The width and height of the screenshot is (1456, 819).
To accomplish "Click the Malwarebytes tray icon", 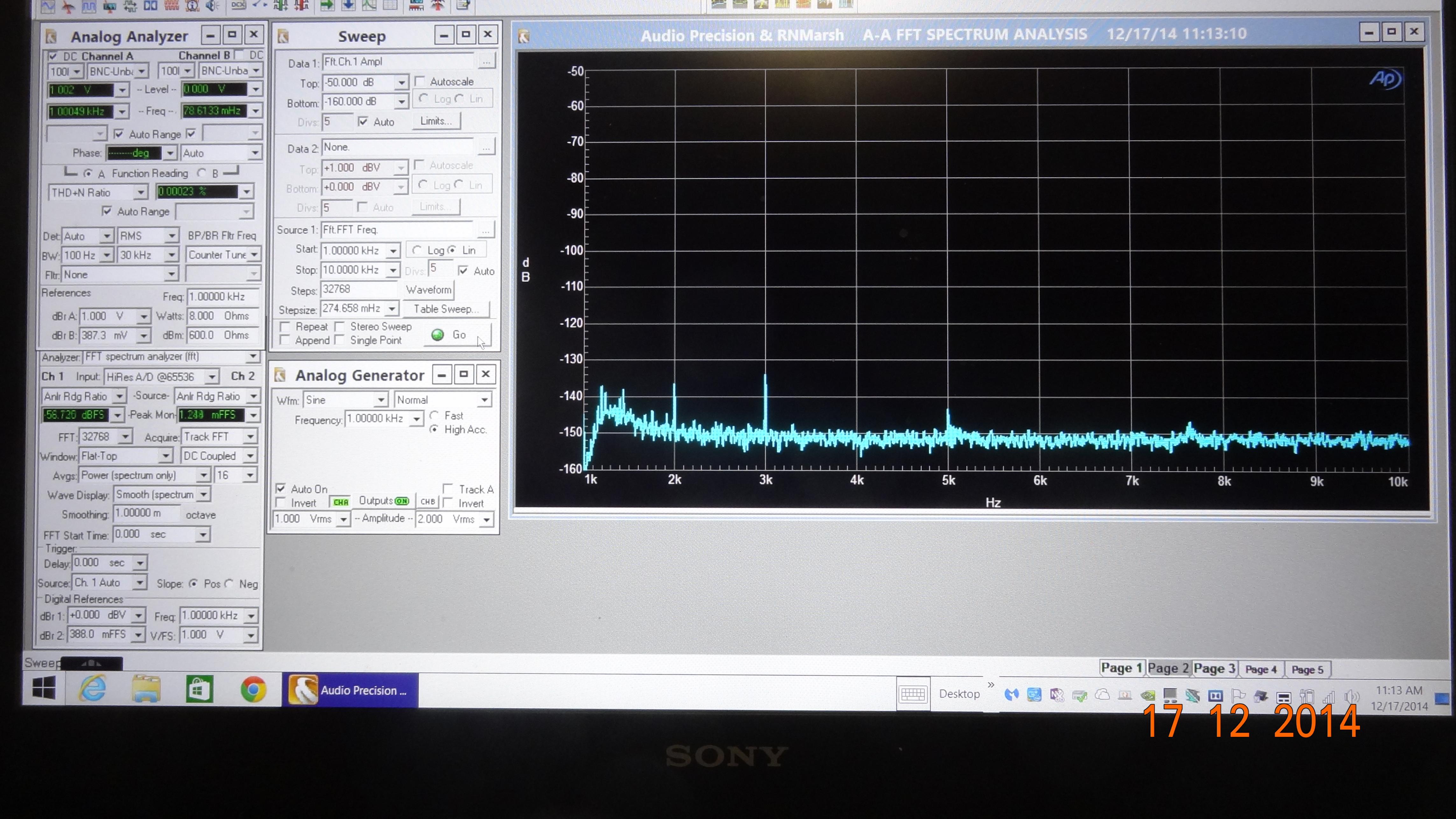I will click(x=1011, y=695).
